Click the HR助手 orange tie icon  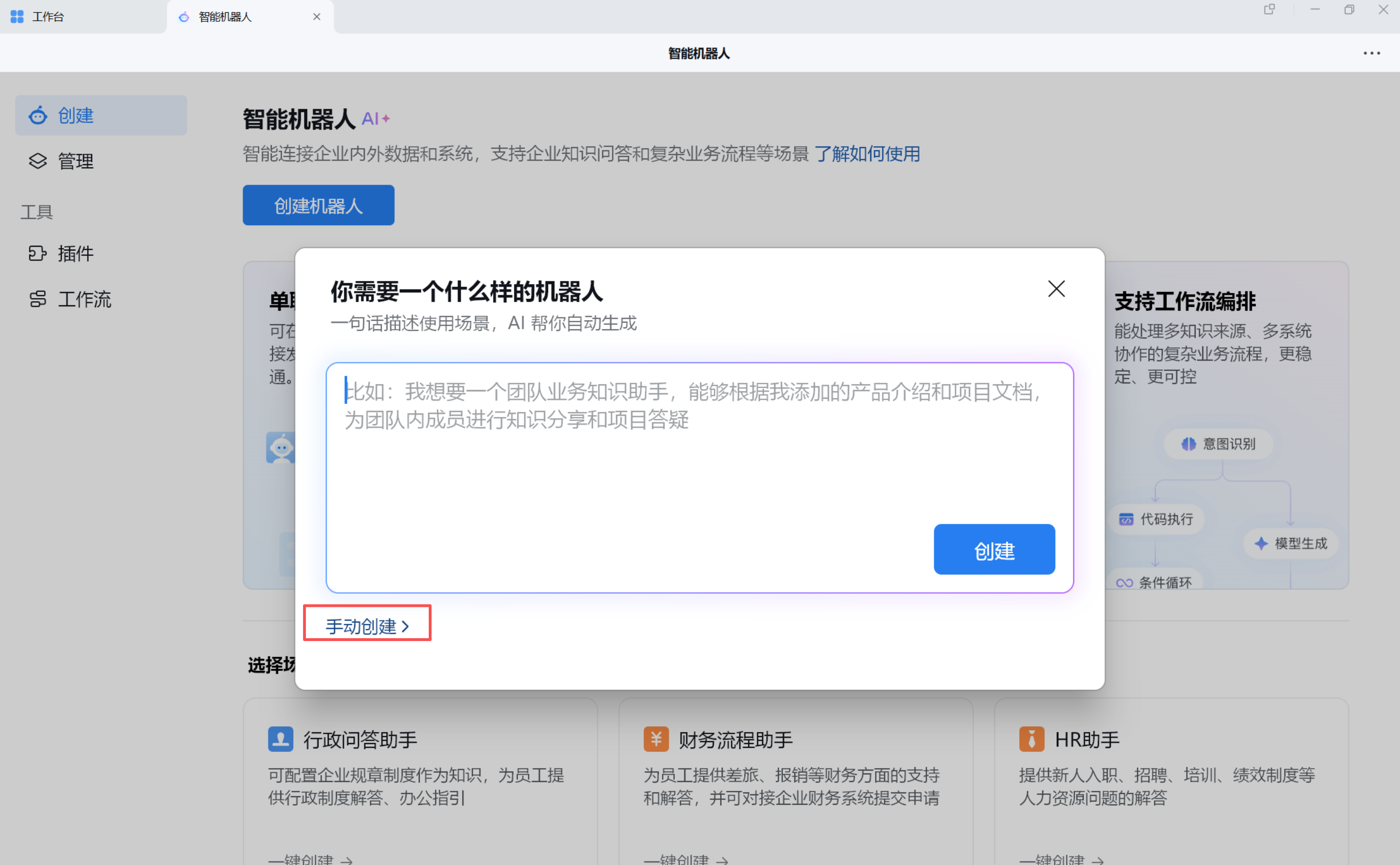[1032, 739]
